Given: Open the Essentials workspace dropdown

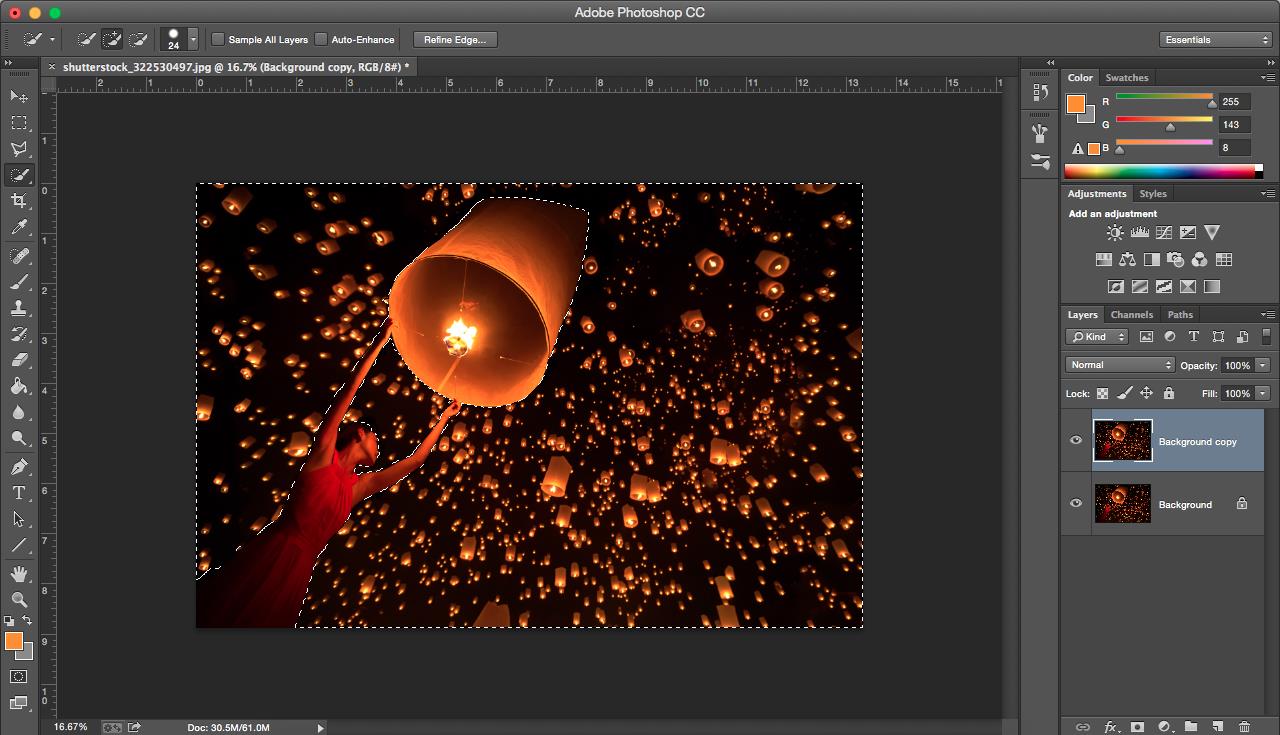Looking at the screenshot, I should pos(1216,40).
